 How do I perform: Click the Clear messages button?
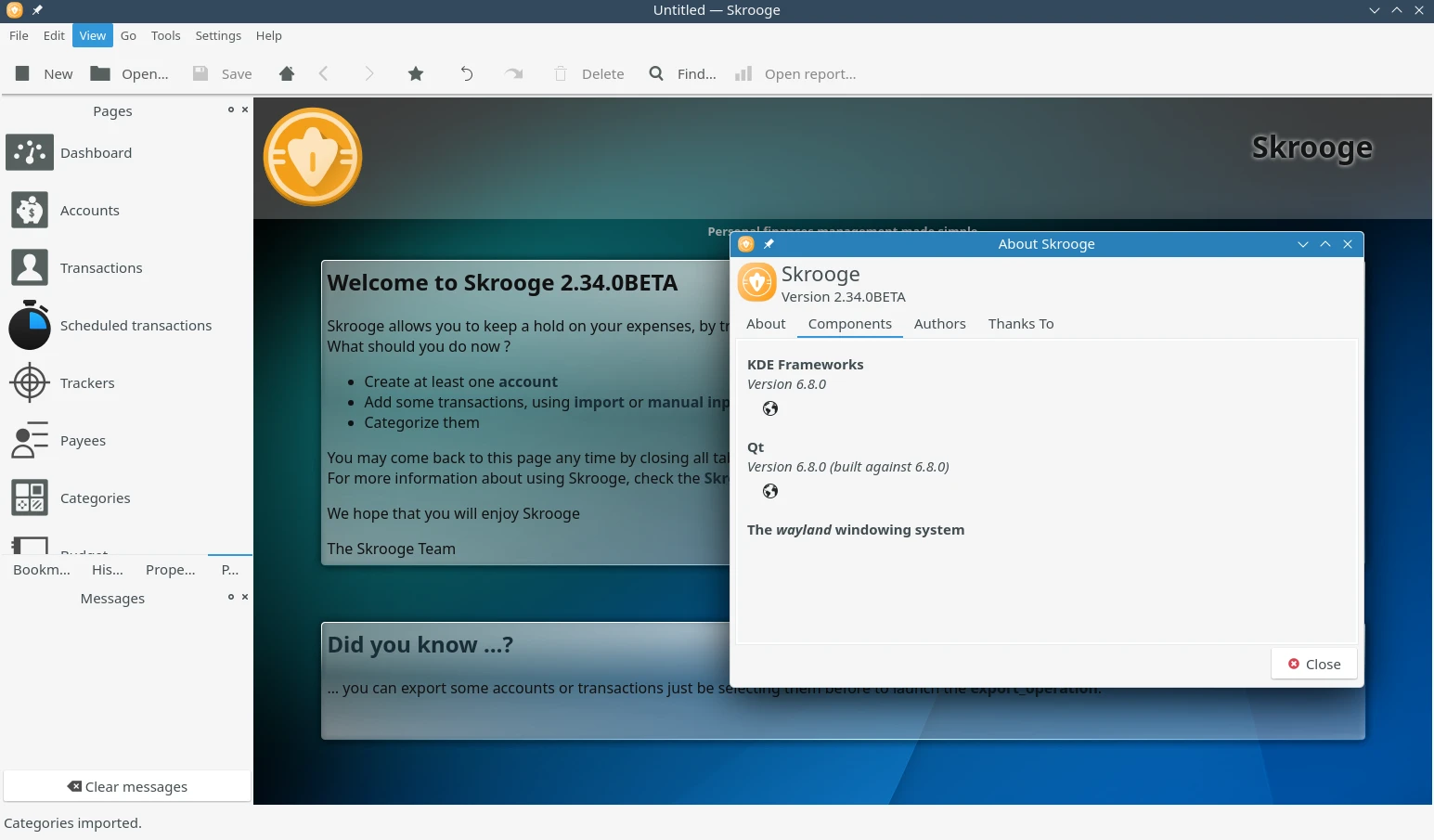pyautogui.click(x=127, y=787)
